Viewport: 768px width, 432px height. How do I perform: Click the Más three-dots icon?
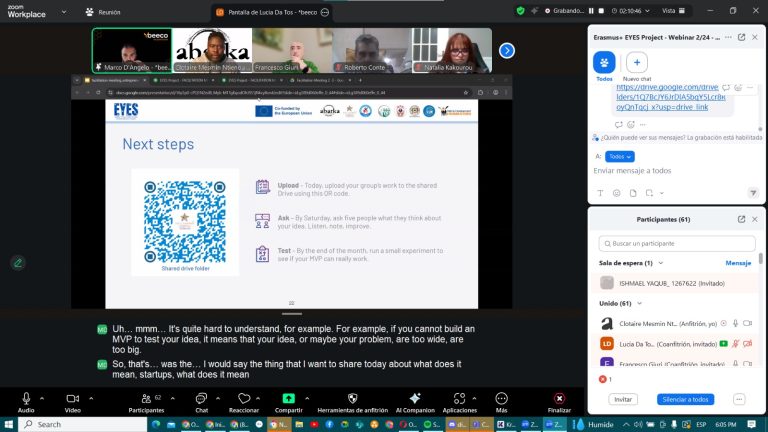[x=501, y=397]
